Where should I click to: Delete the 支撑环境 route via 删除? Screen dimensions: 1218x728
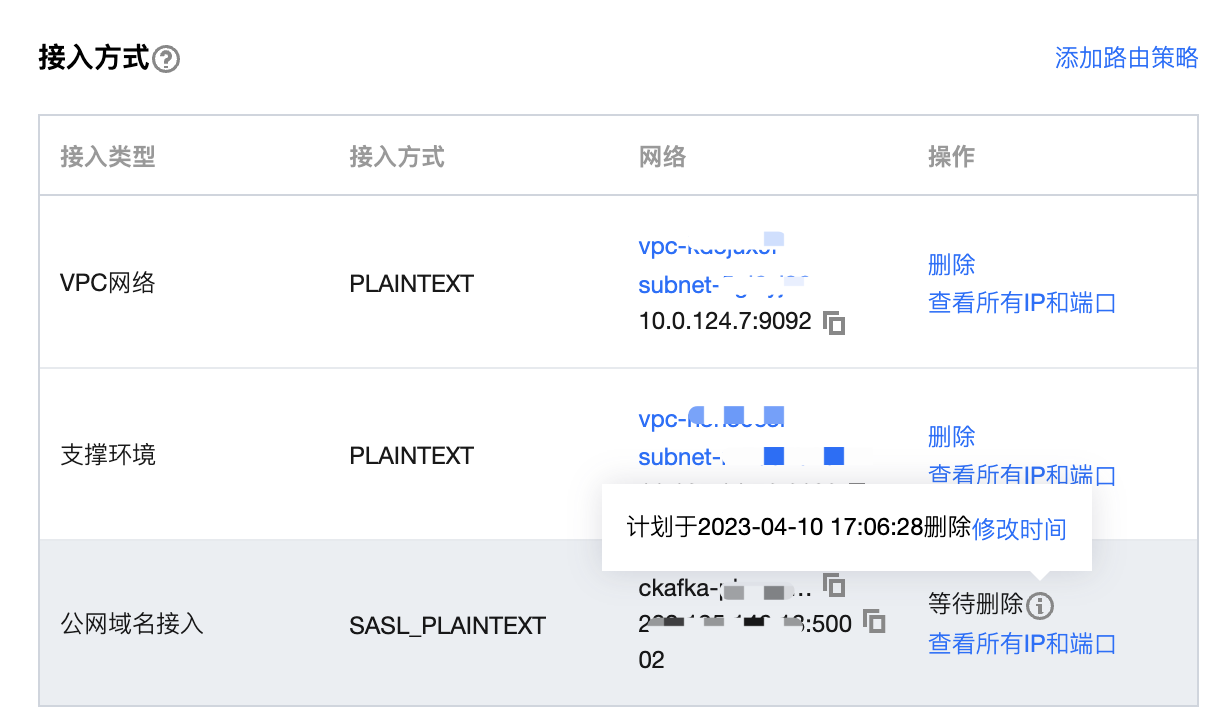click(951, 437)
